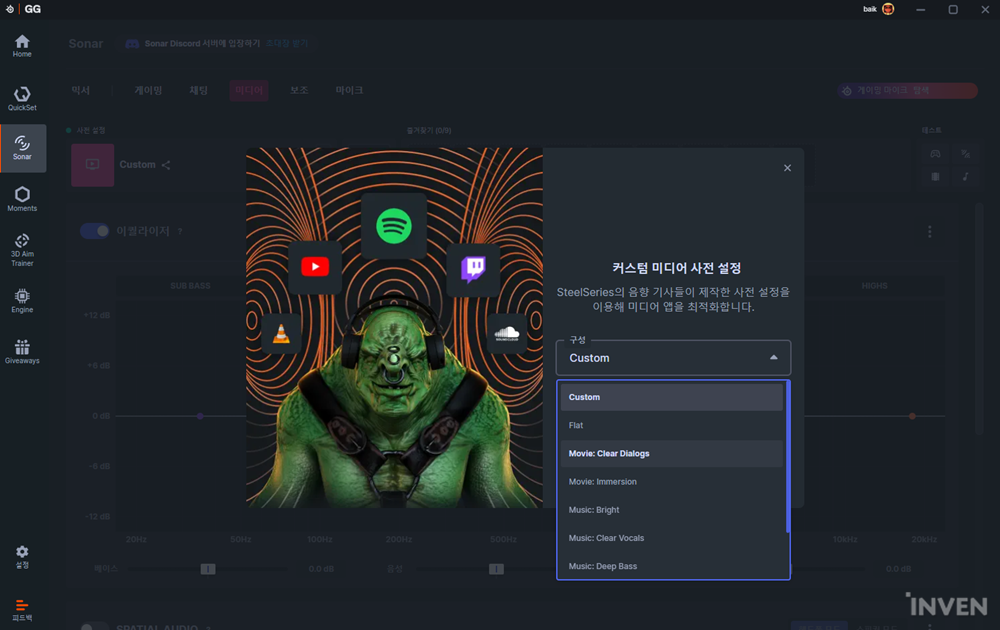
Task: Click the gamepad test icon
Action: 935,154
